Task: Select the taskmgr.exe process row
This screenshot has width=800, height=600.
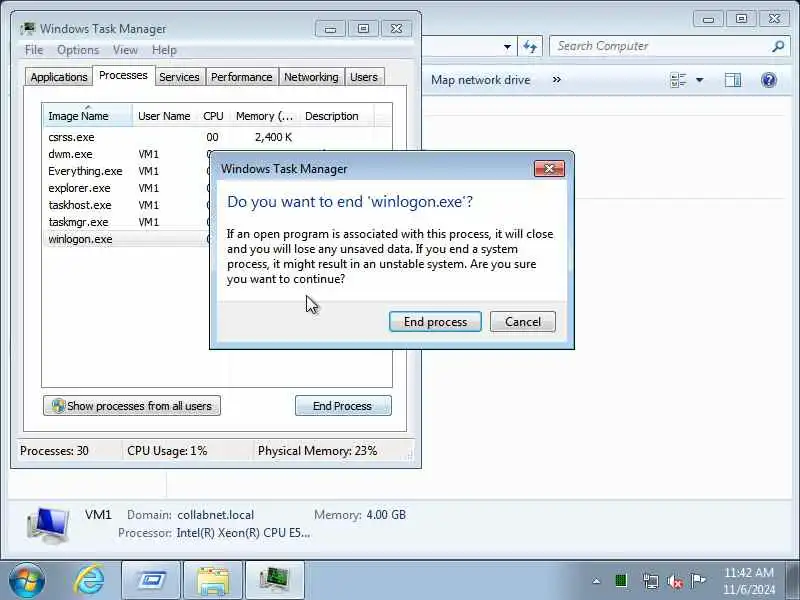Action: coord(127,222)
